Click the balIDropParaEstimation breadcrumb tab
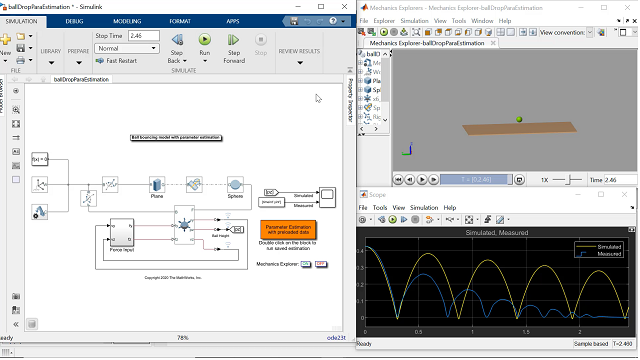This screenshot has height=360, width=640. (81, 79)
